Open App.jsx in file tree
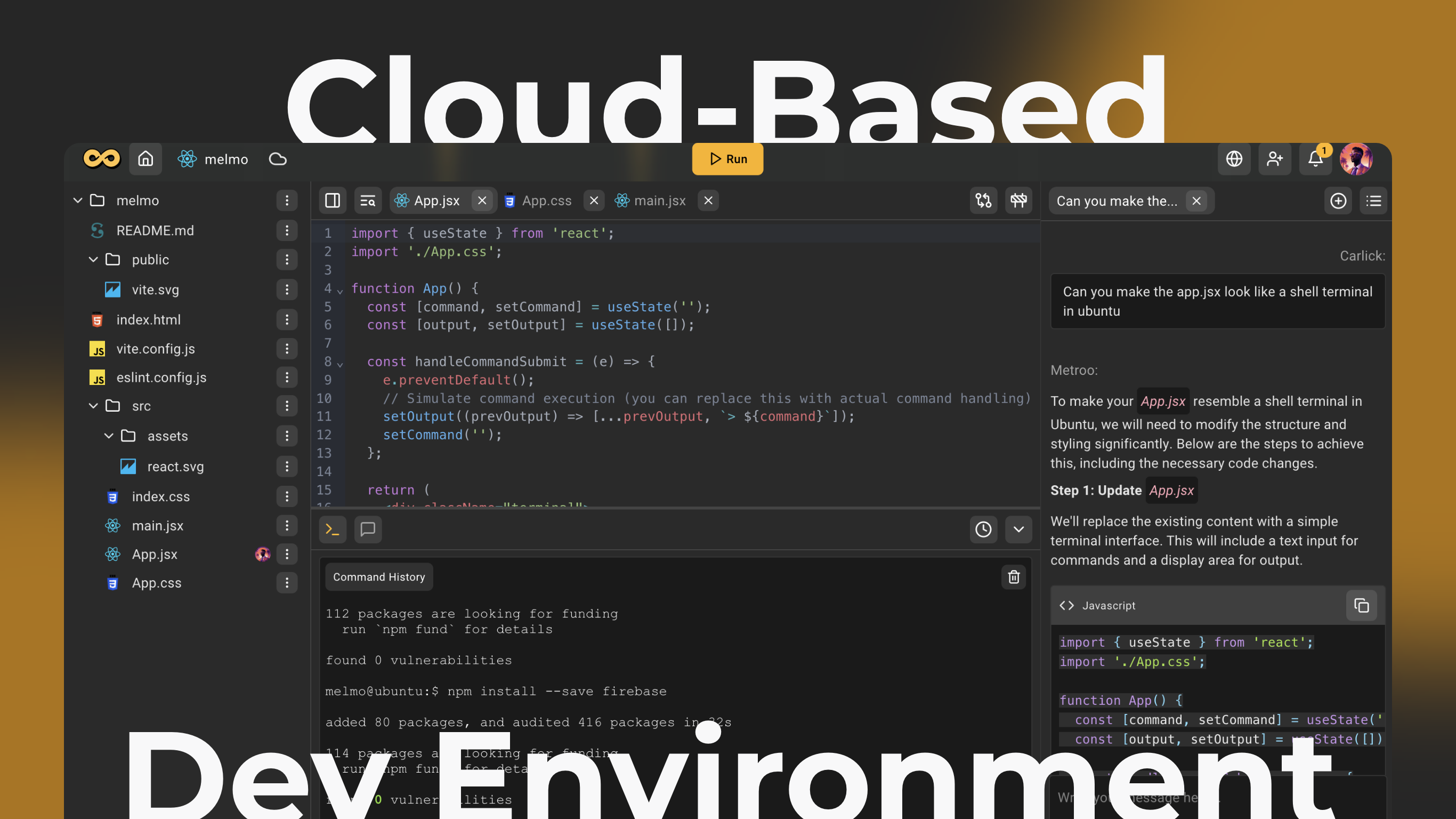The width and height of the screenshot is (1456, 819). (x=155, y=555)
